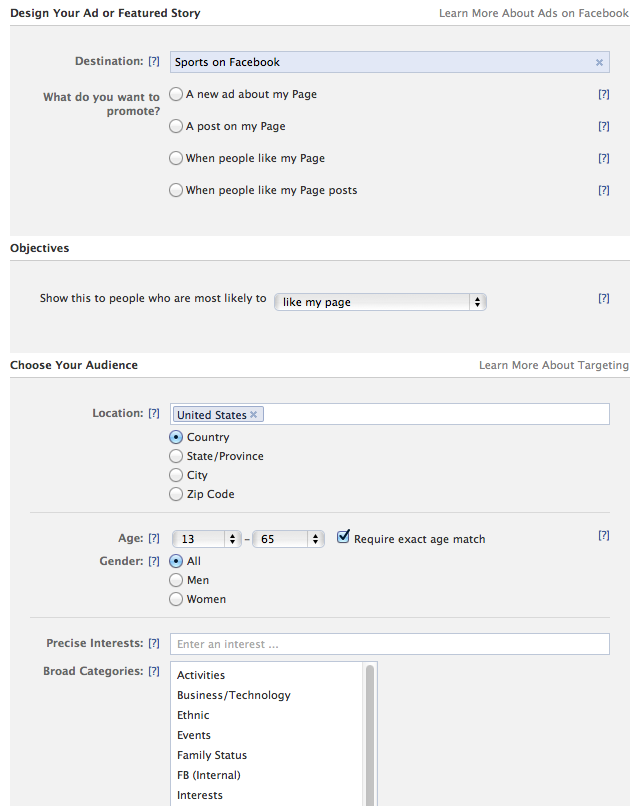Select 'A post on my Page' promotion option
The width and height of the screenshot is (639, 806).
176,126
